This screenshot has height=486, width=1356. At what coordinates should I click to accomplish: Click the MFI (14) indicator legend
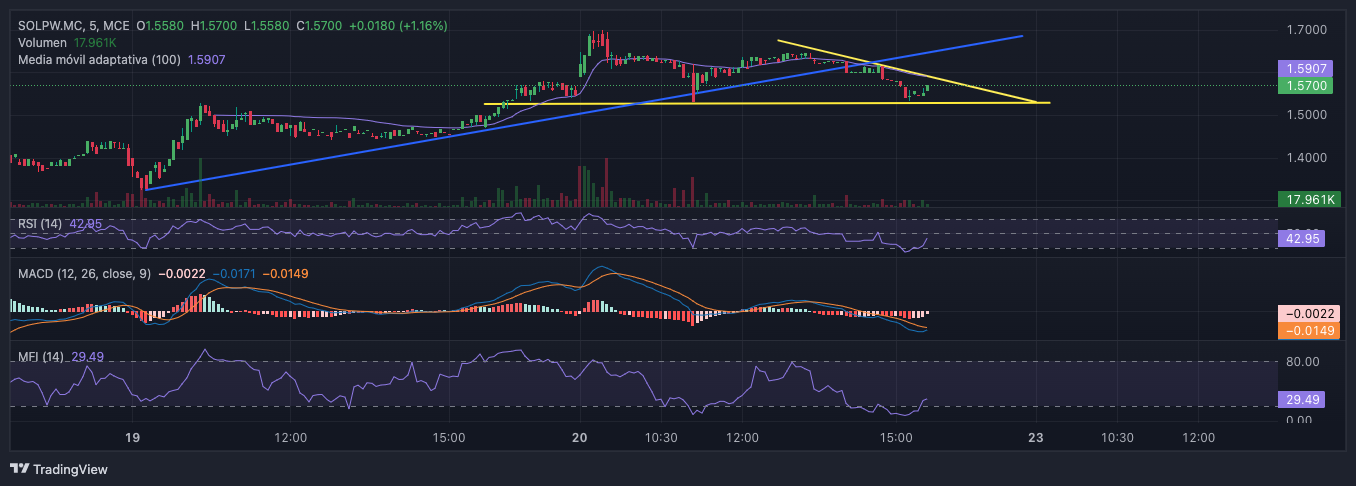click(41, 356)
